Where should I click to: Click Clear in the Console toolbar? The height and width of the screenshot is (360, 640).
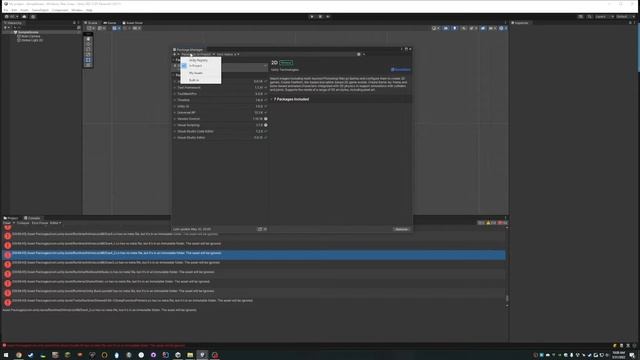click(7, 223)
